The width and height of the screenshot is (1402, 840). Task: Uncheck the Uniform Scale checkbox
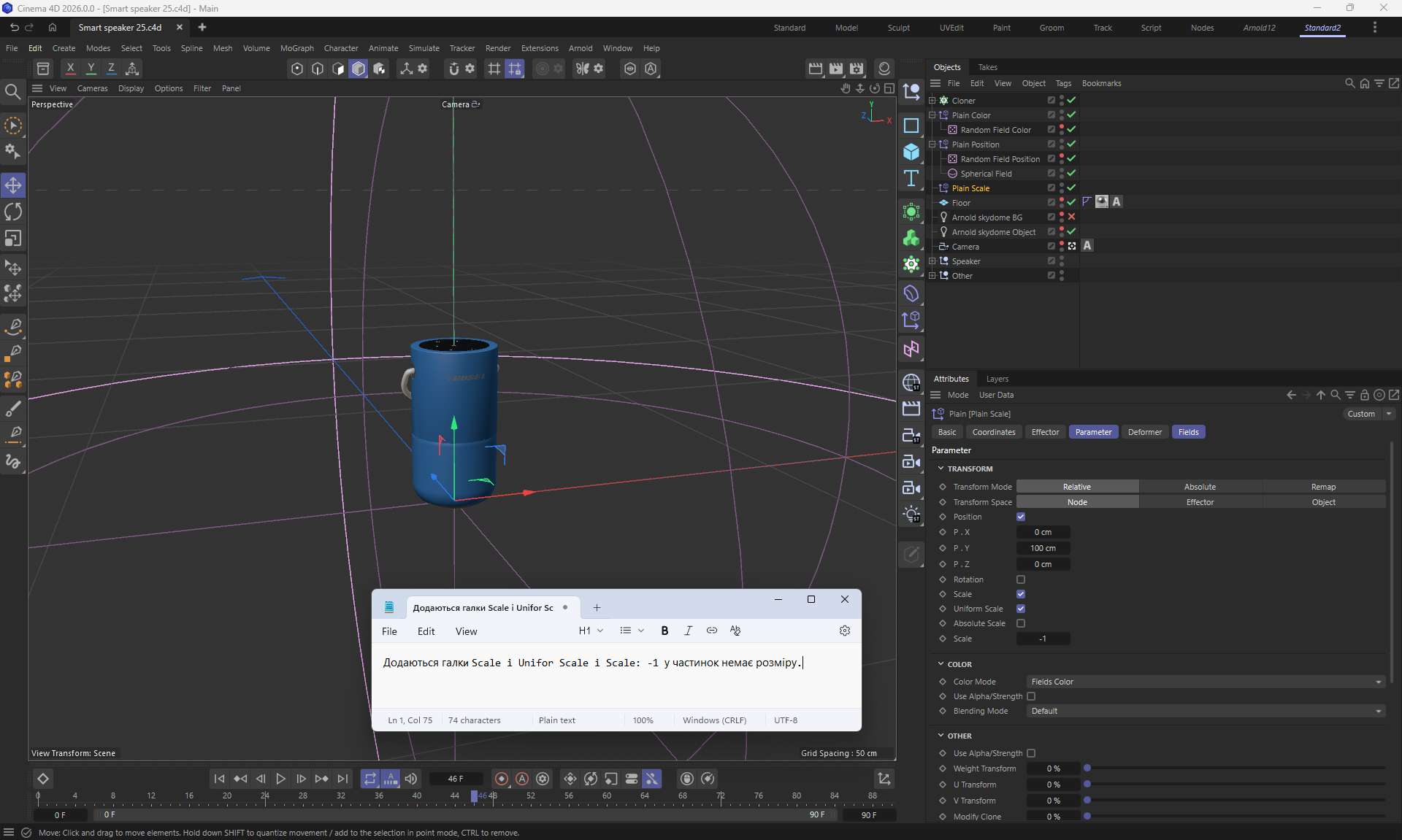(x=1021, y=609)
